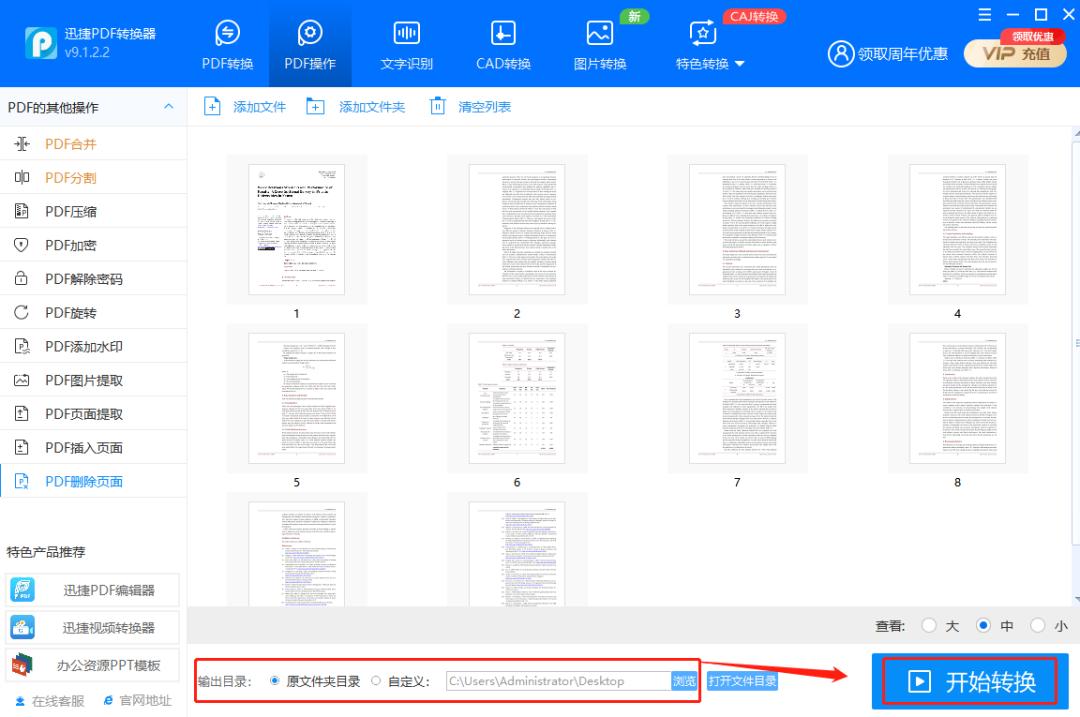This screenshot has width=1080, height=717.
Task: Click the 开始转换 start conversion button
Action: coord(969,681)
